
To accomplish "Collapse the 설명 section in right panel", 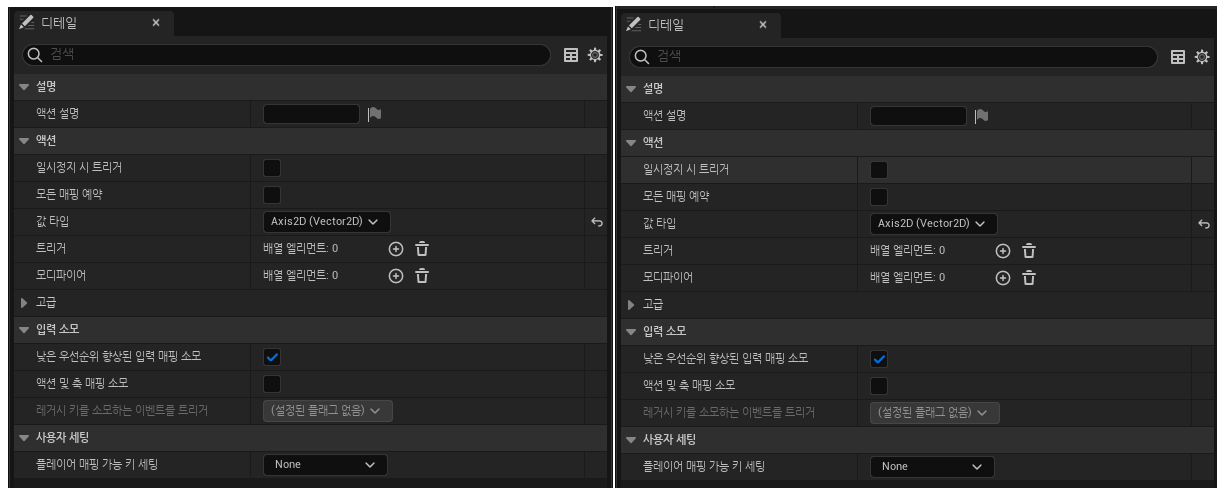I will tap(631, 89).
